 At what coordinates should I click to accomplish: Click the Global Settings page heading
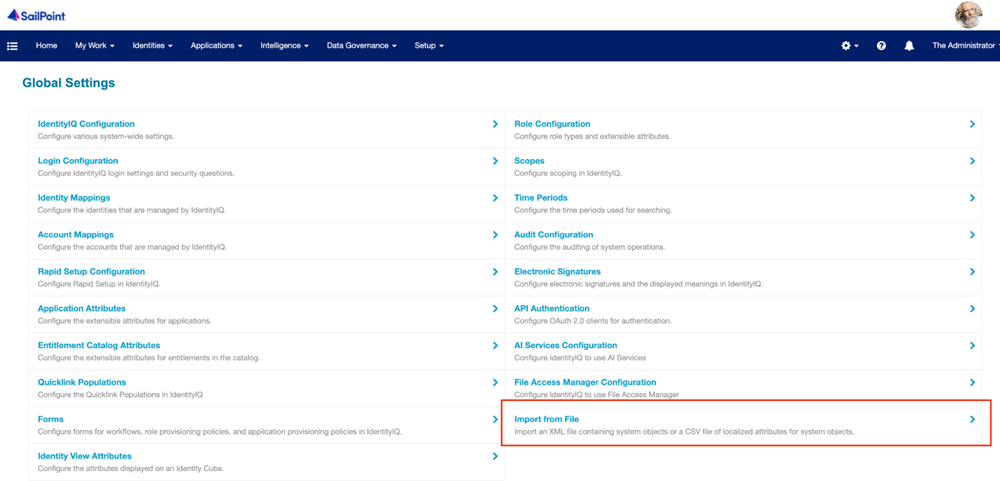click(68, 83)
